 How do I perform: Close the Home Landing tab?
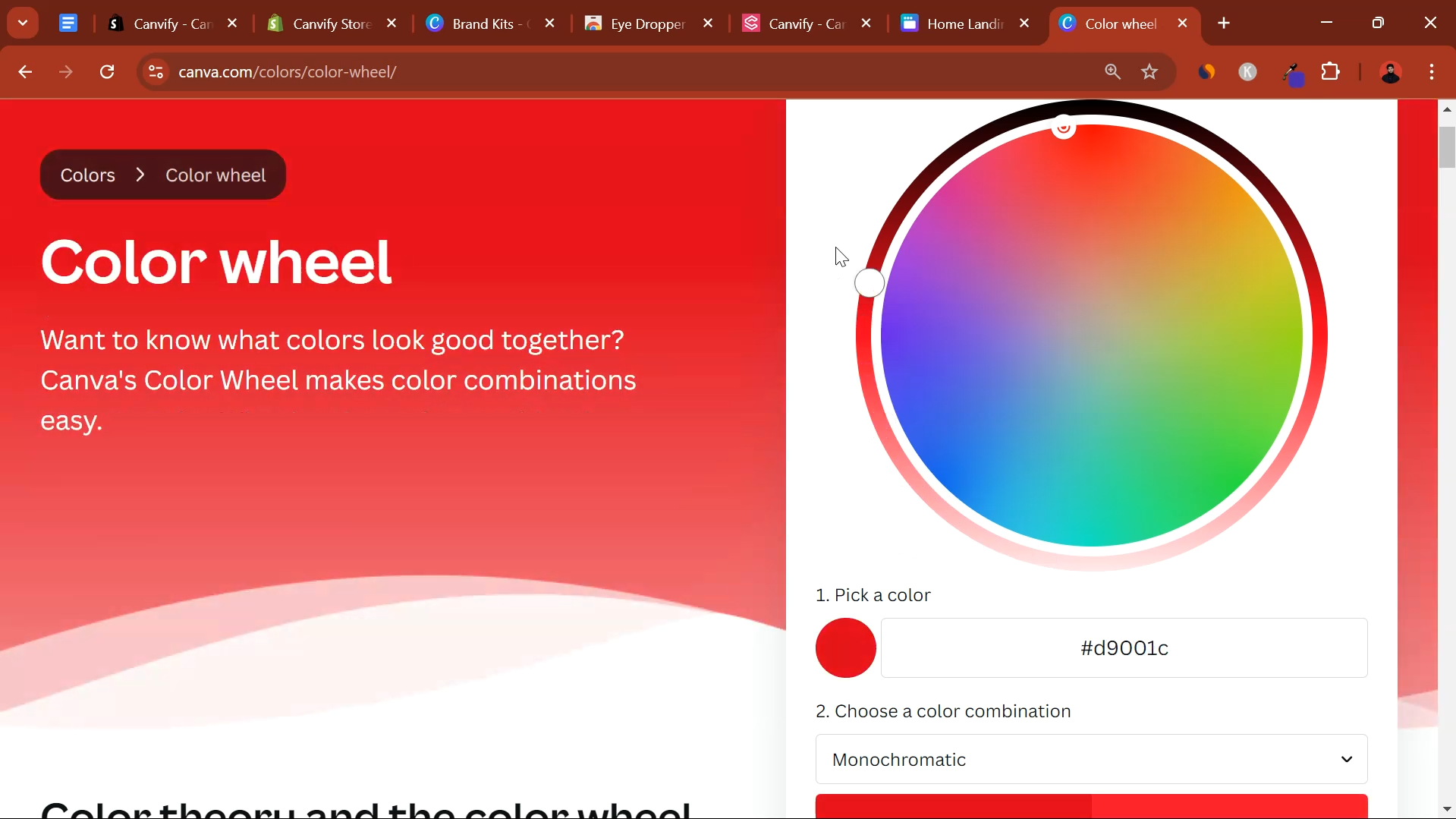coord(1024,24)
